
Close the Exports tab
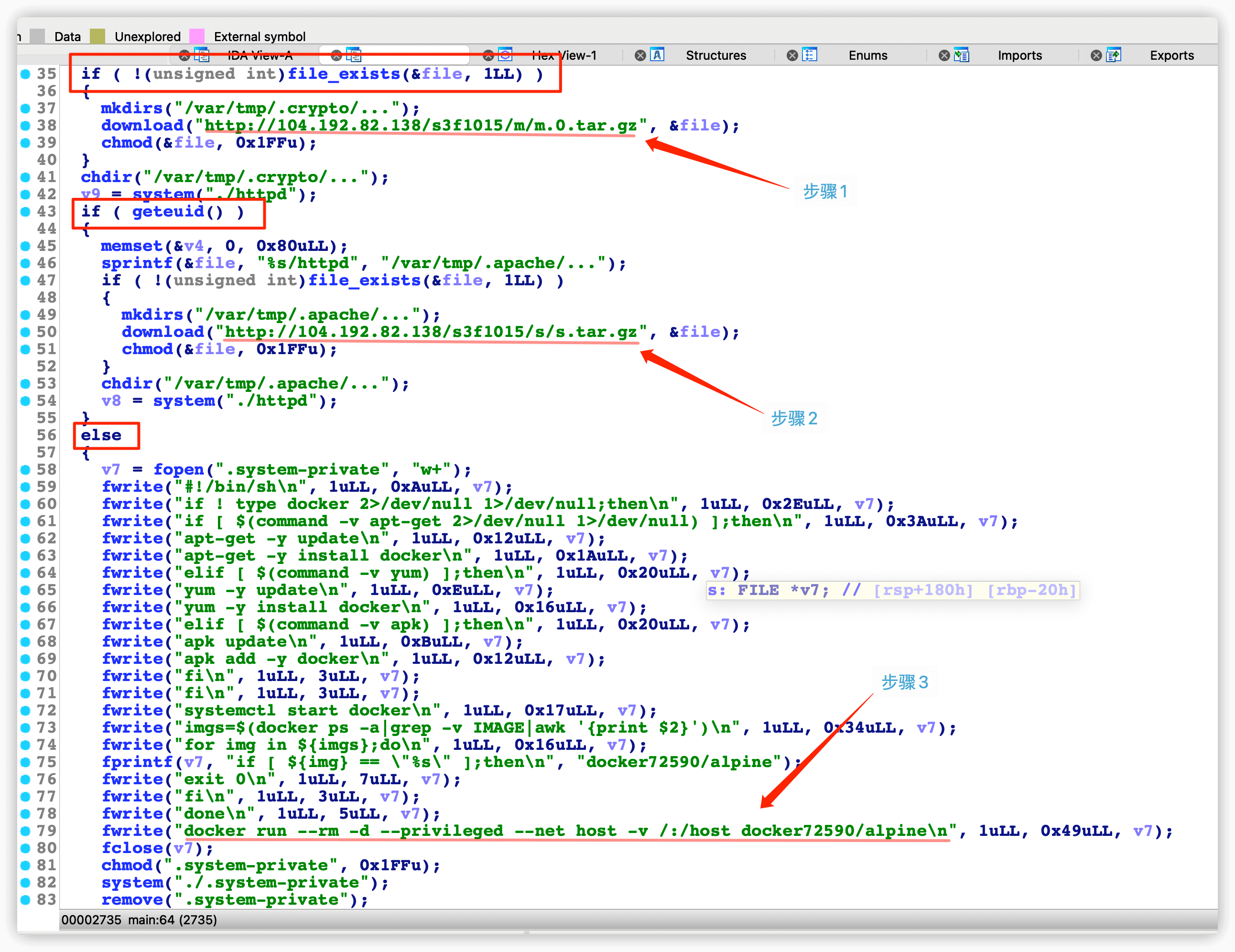tap(1096, 55)
